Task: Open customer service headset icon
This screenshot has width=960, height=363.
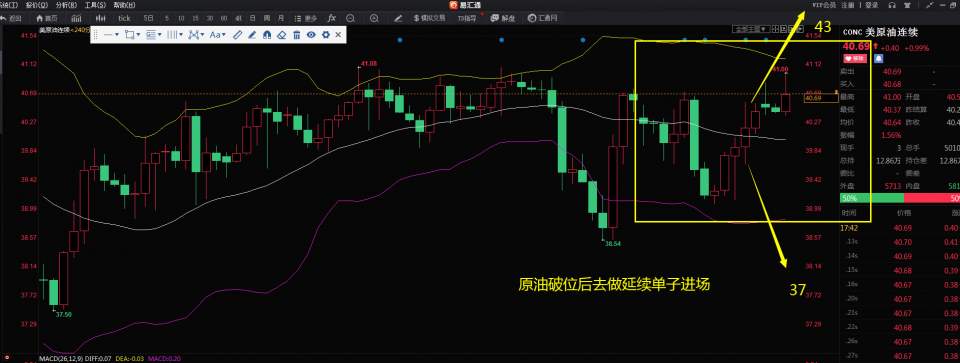Action: coord(892,5)
